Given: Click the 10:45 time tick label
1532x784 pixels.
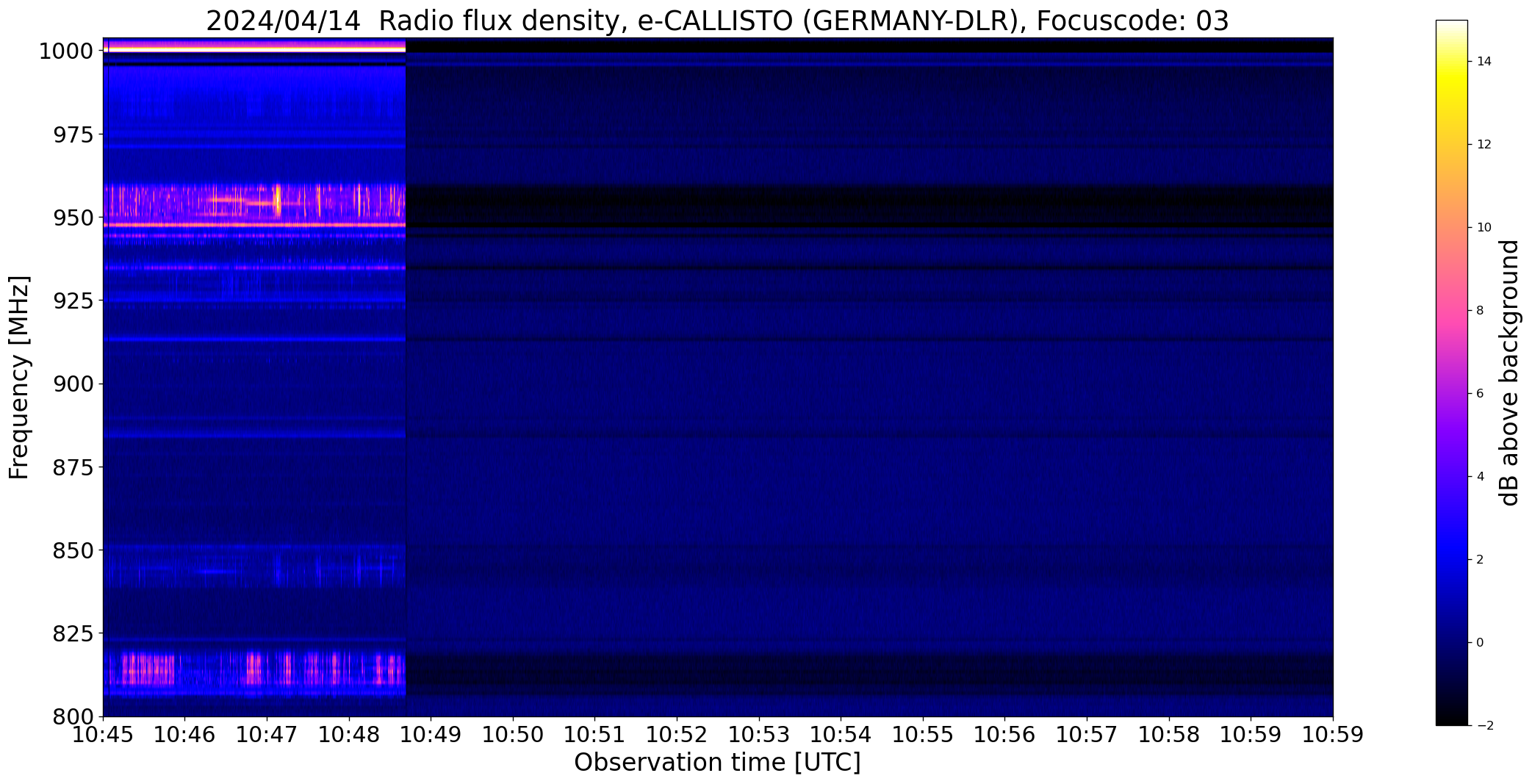Looking at the screenshot, I should pyautogui.click(x=103, y=735).
